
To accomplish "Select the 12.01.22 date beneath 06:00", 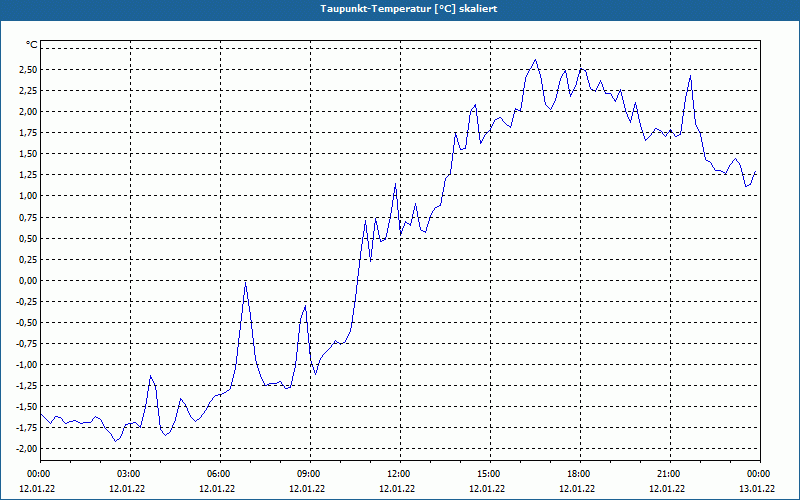I will point(217,489).
